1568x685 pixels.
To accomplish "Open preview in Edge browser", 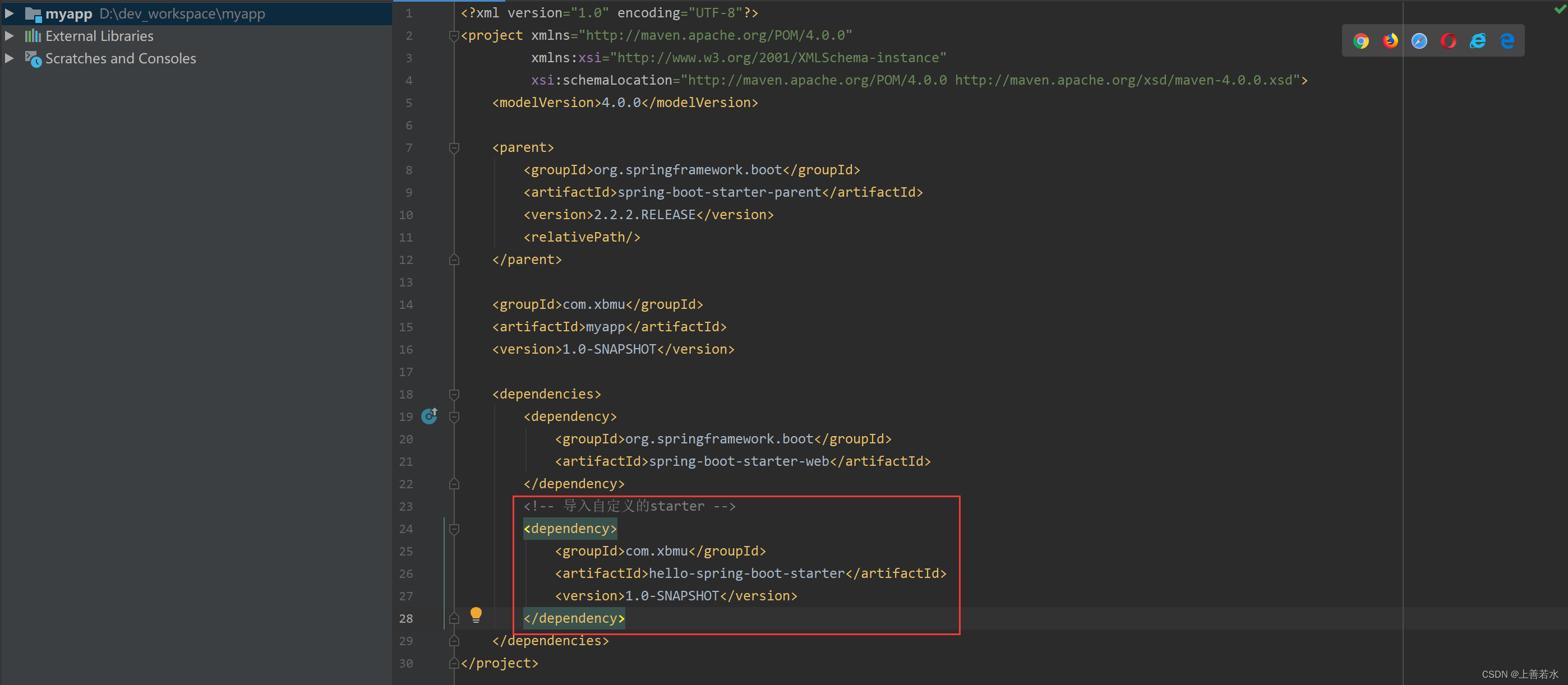I will point(1507,41).
